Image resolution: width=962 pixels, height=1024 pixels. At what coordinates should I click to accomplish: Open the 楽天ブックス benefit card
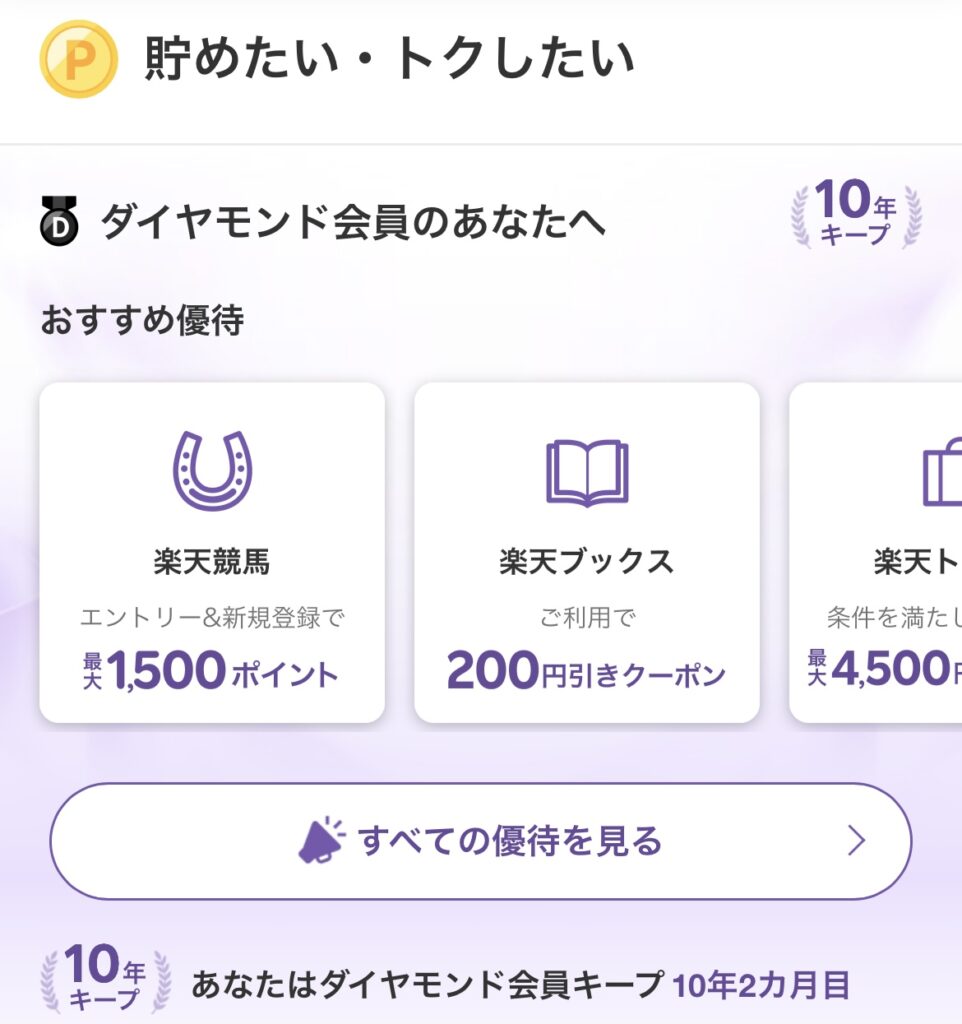586,552
